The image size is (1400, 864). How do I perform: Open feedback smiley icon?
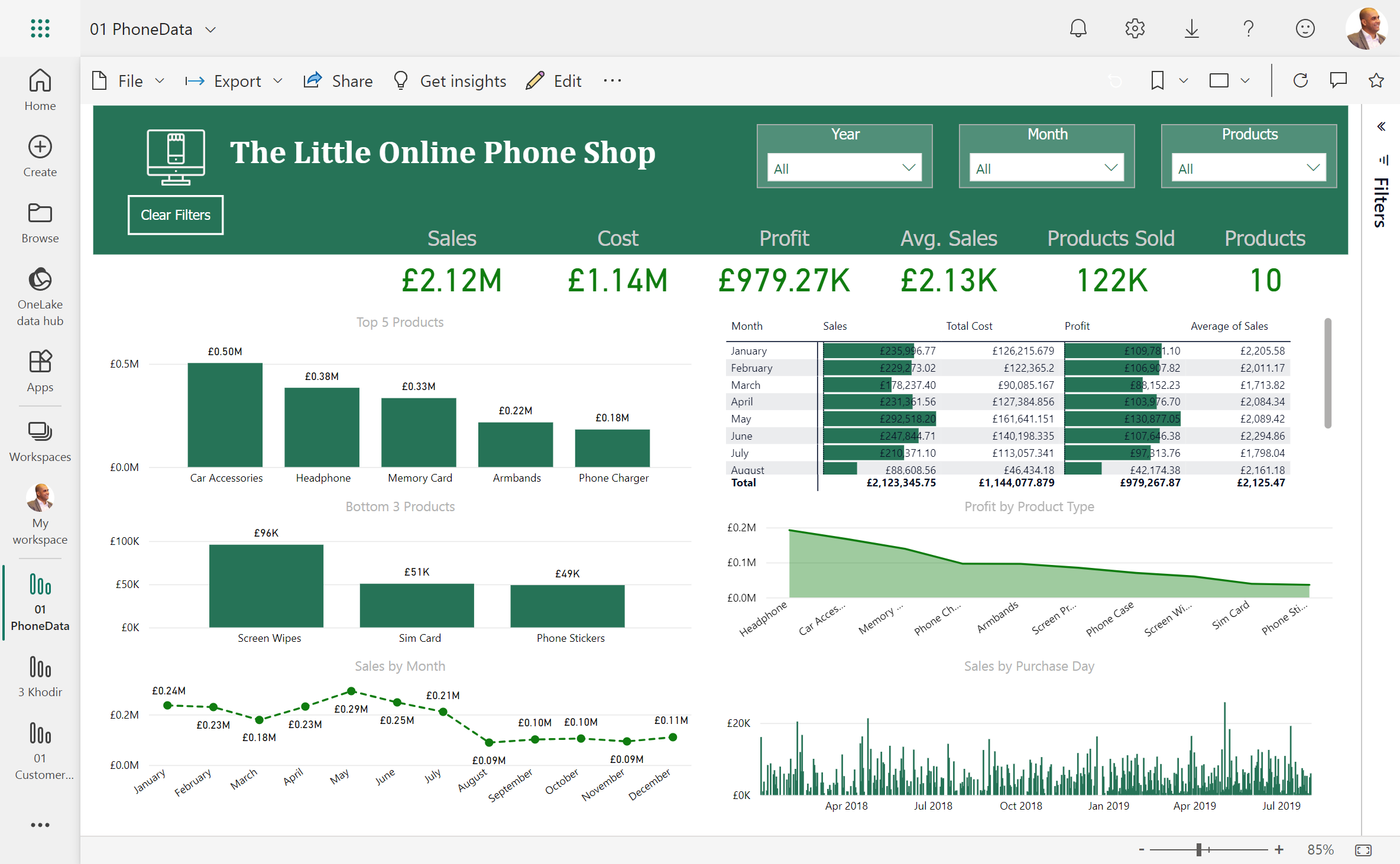tap(1305, 28)
